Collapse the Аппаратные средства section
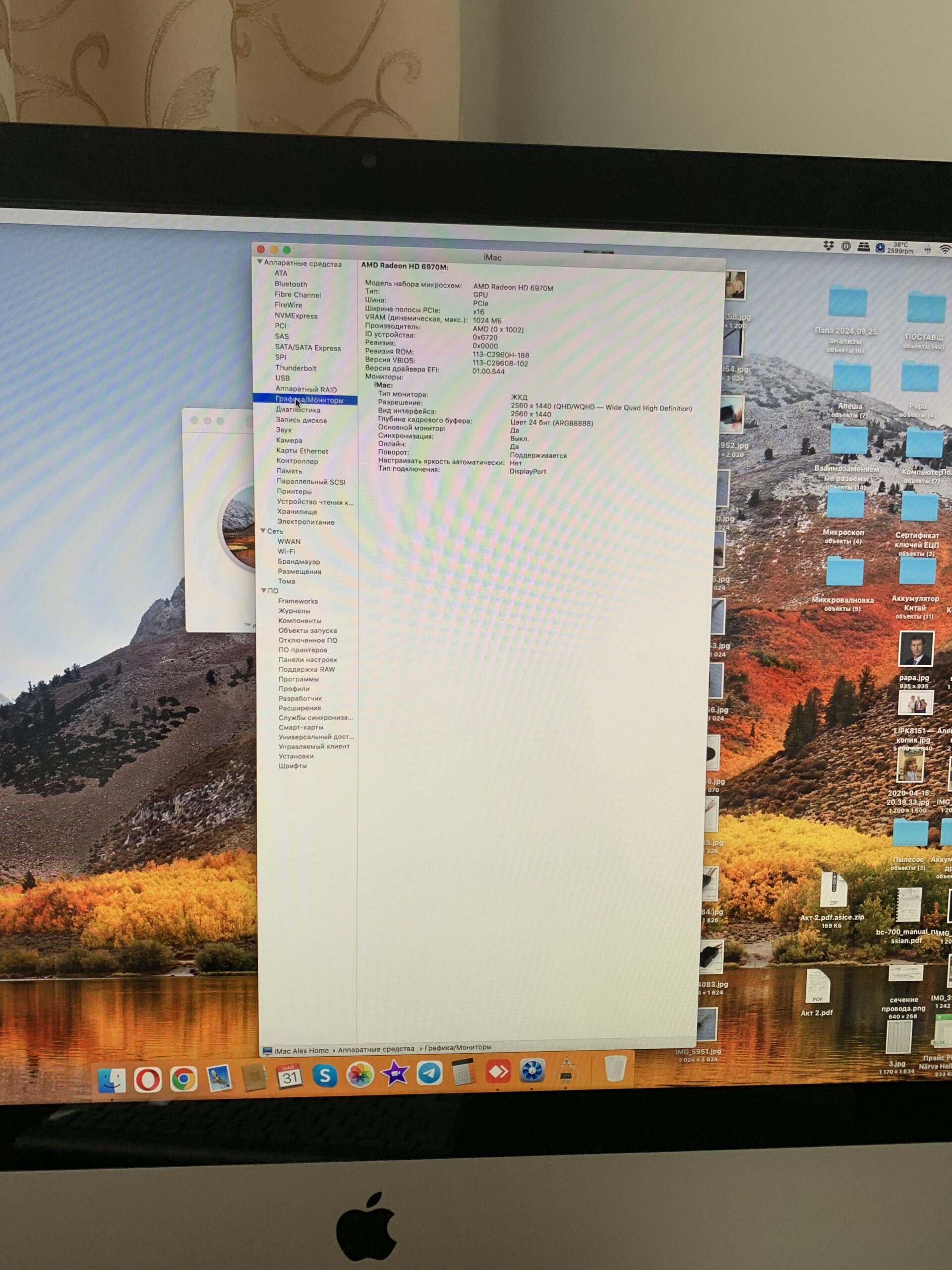Viewport: 952px width, 1270px height. coord(260,262)
